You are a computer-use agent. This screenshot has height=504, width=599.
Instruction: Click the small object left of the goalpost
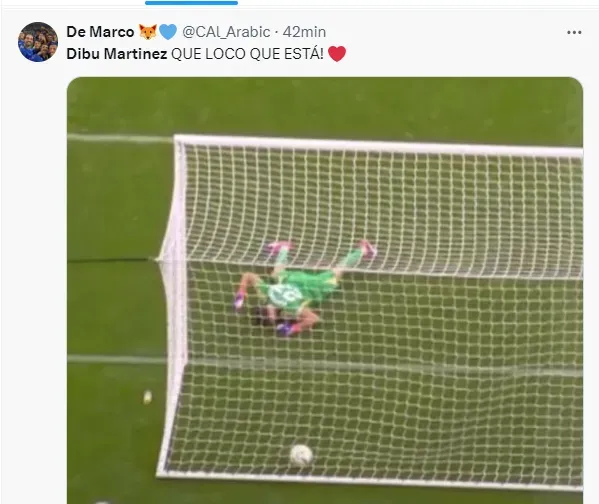click(x=147, y=397)
